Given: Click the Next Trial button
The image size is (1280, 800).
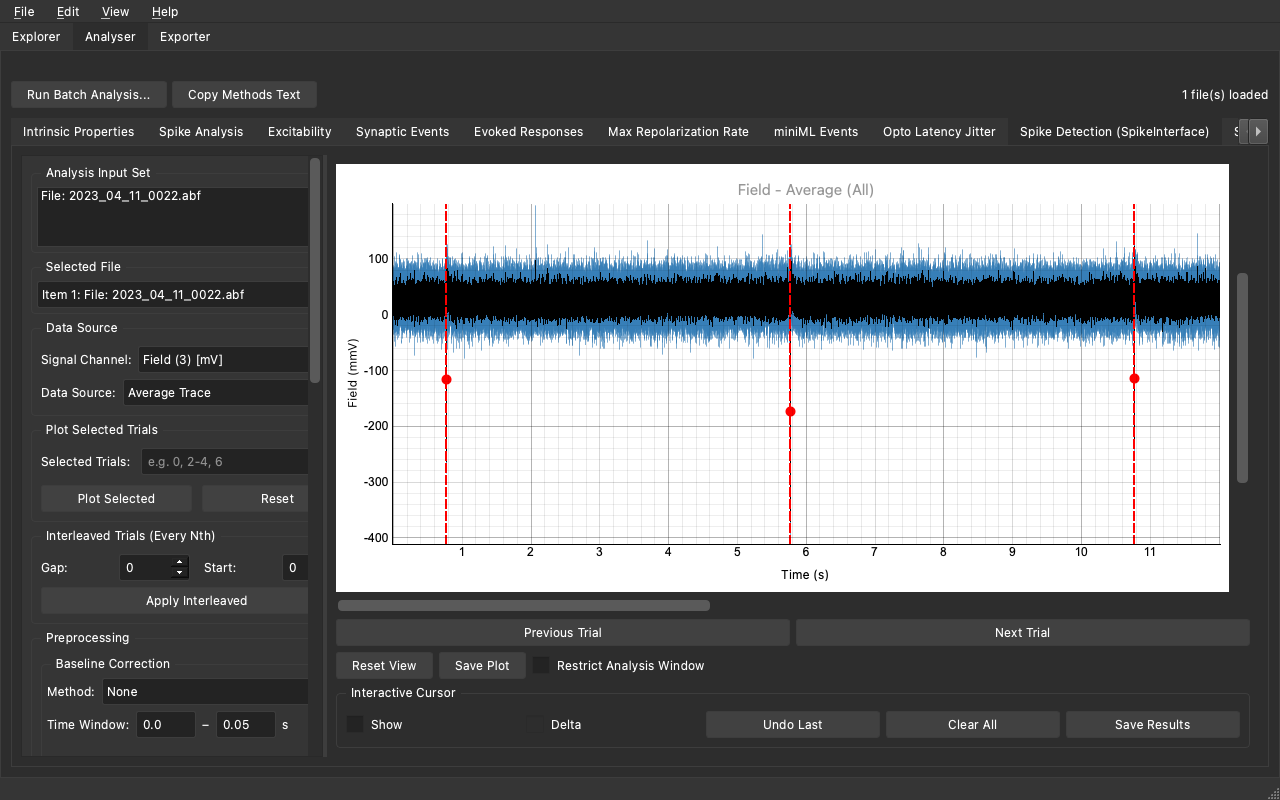Looking at the screenshot, I should pos(1023,633).
